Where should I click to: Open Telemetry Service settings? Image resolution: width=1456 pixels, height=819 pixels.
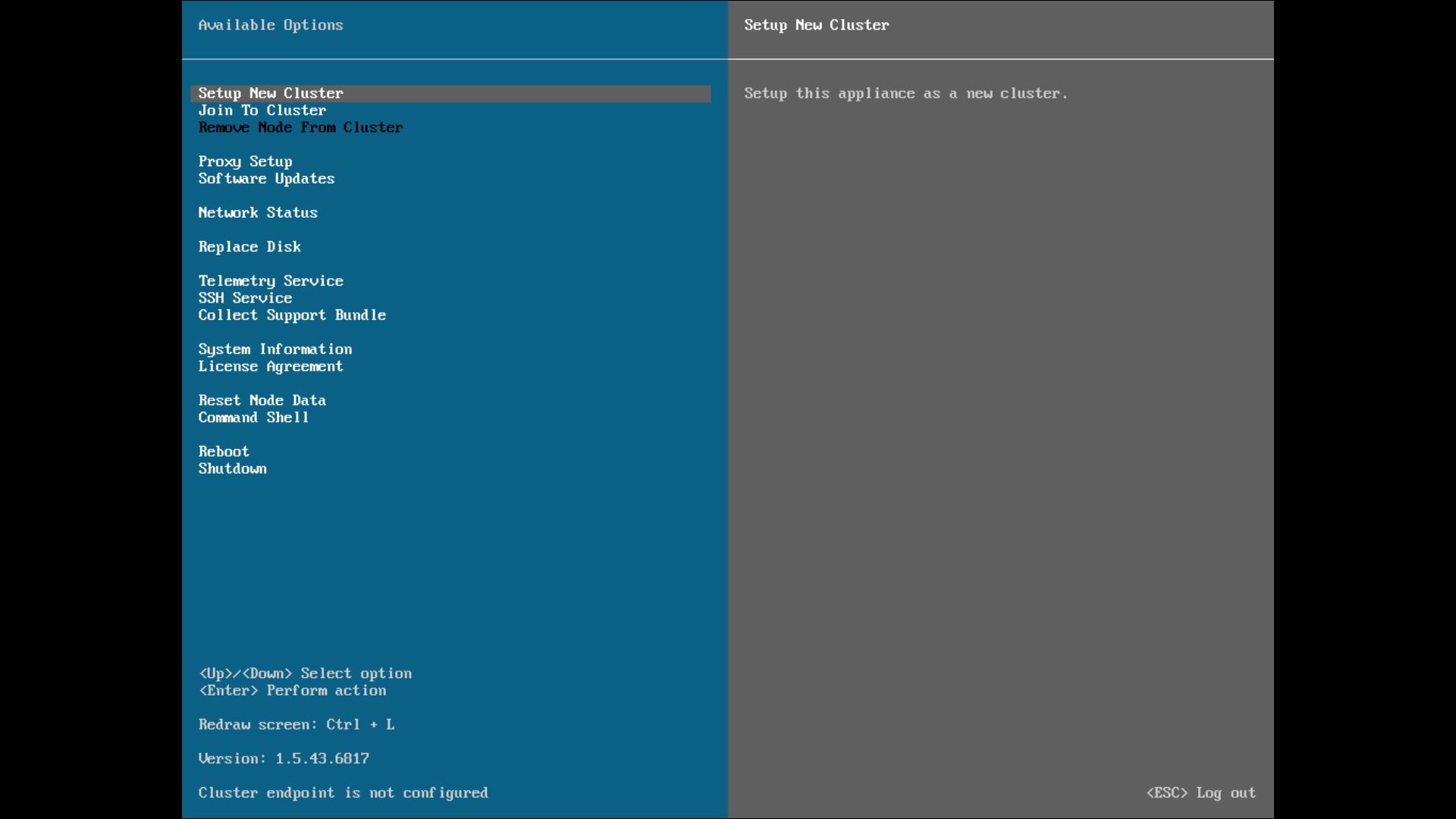click(x=271, y=281)
